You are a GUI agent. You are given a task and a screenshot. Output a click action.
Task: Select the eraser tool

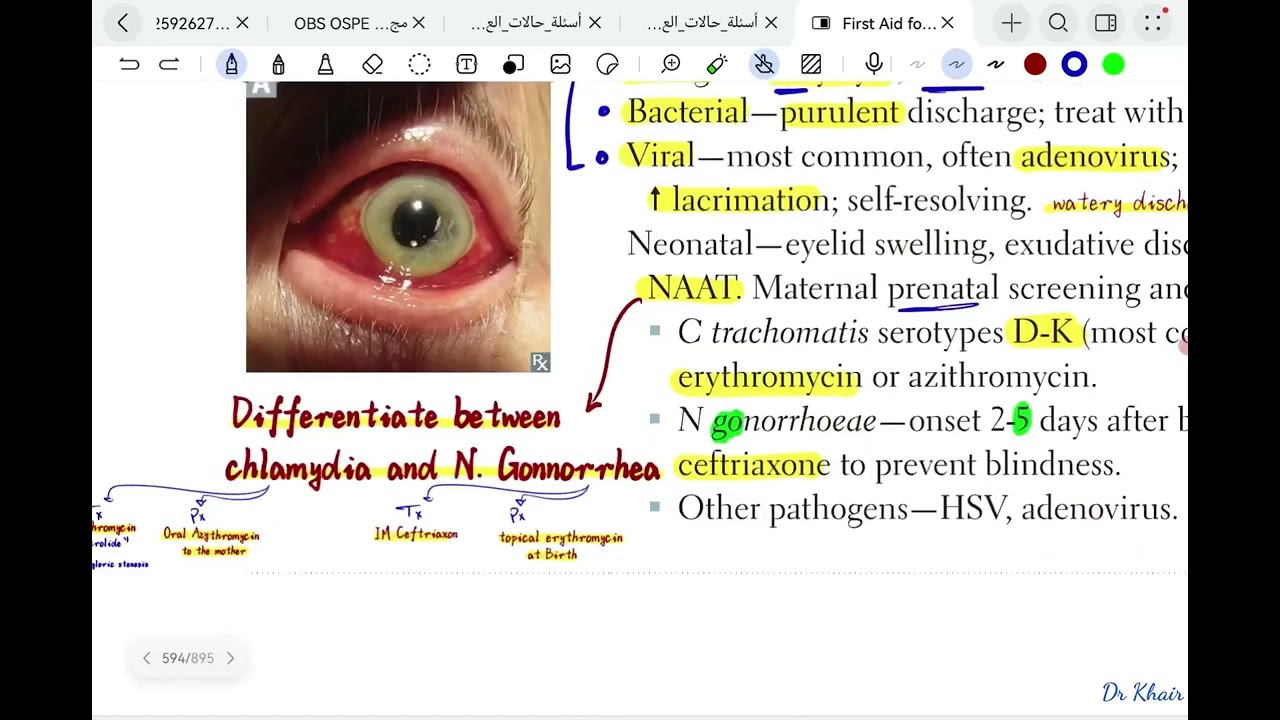[x=372, y=65]
